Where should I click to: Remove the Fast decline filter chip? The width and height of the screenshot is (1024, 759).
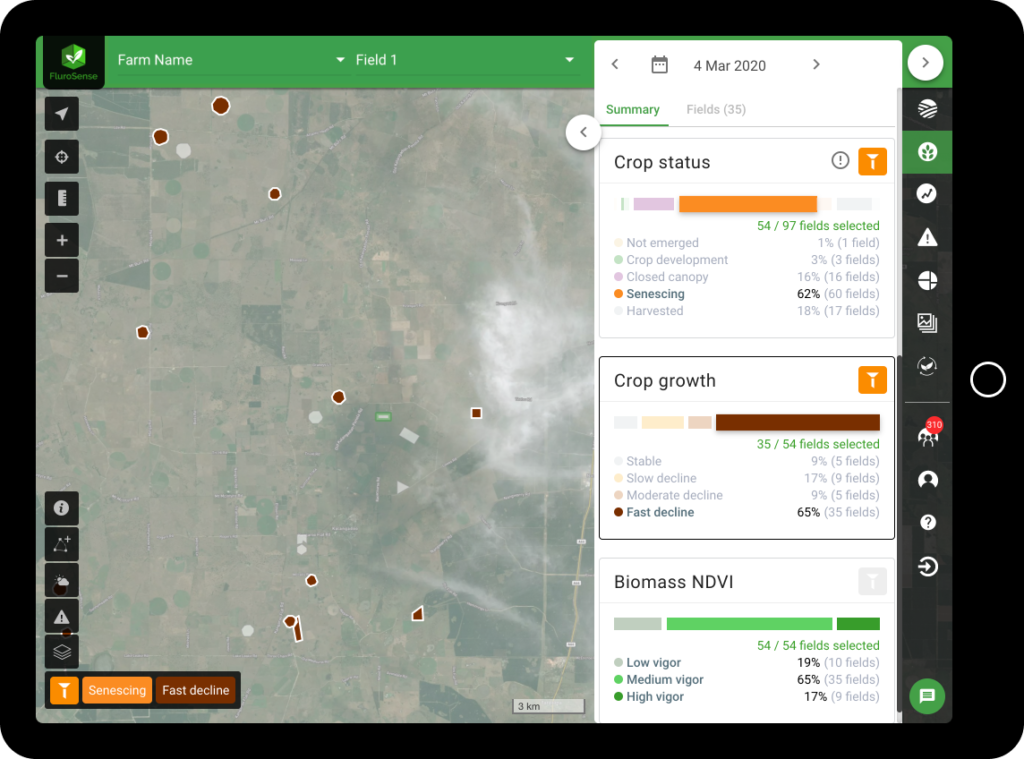(x=196, y=690)
